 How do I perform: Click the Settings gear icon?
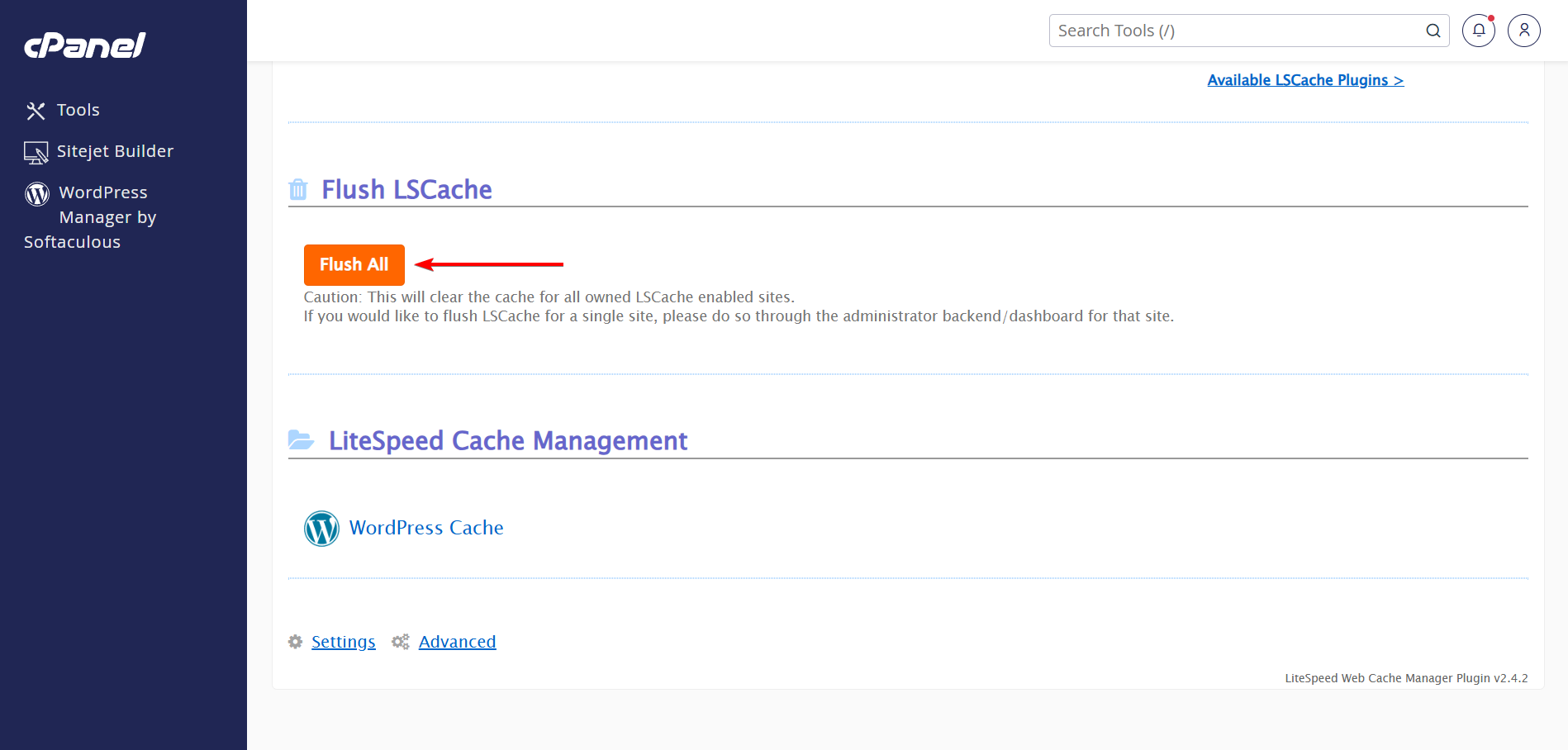click(x=296, y=642)
